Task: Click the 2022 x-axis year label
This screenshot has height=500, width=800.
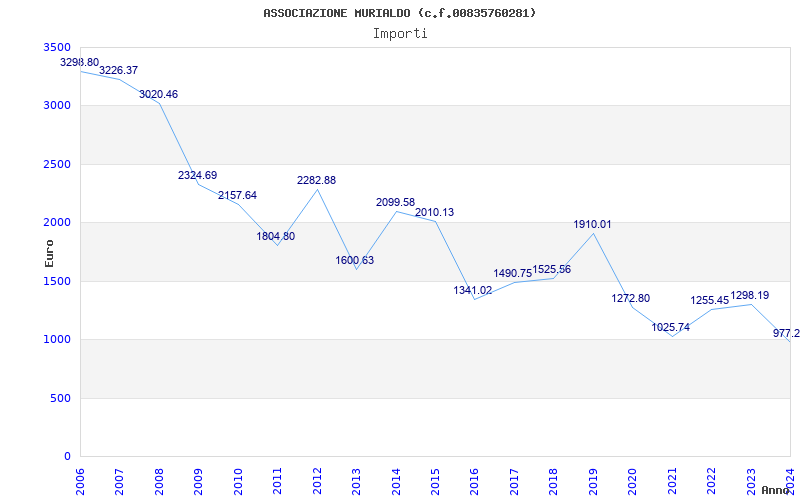Action: [x=712, y=482]
